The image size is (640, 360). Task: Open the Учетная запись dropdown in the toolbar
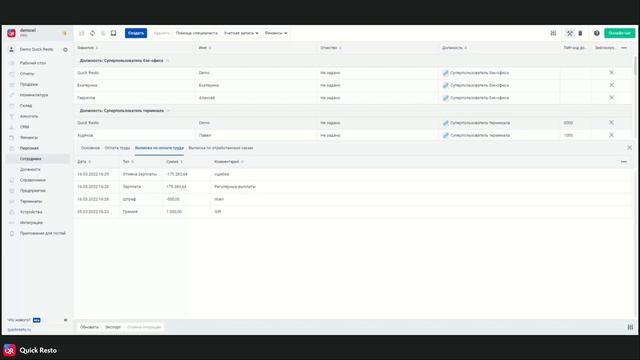click(x=241, y=33)
